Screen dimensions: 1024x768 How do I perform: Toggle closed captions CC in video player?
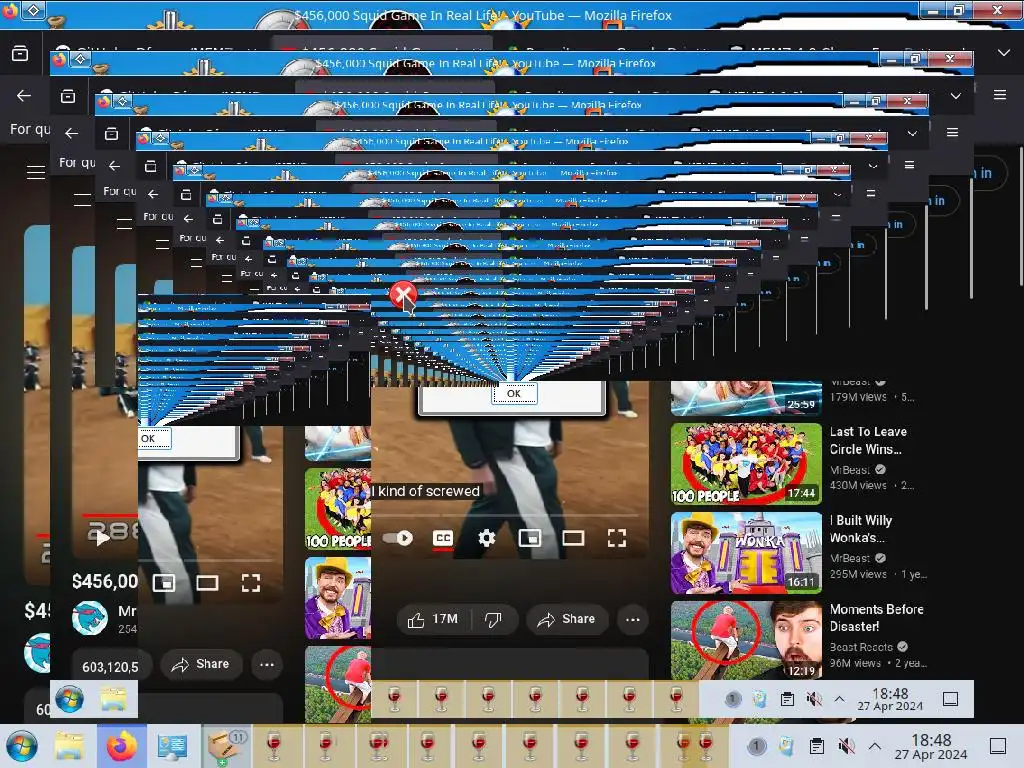pos(443,538)
